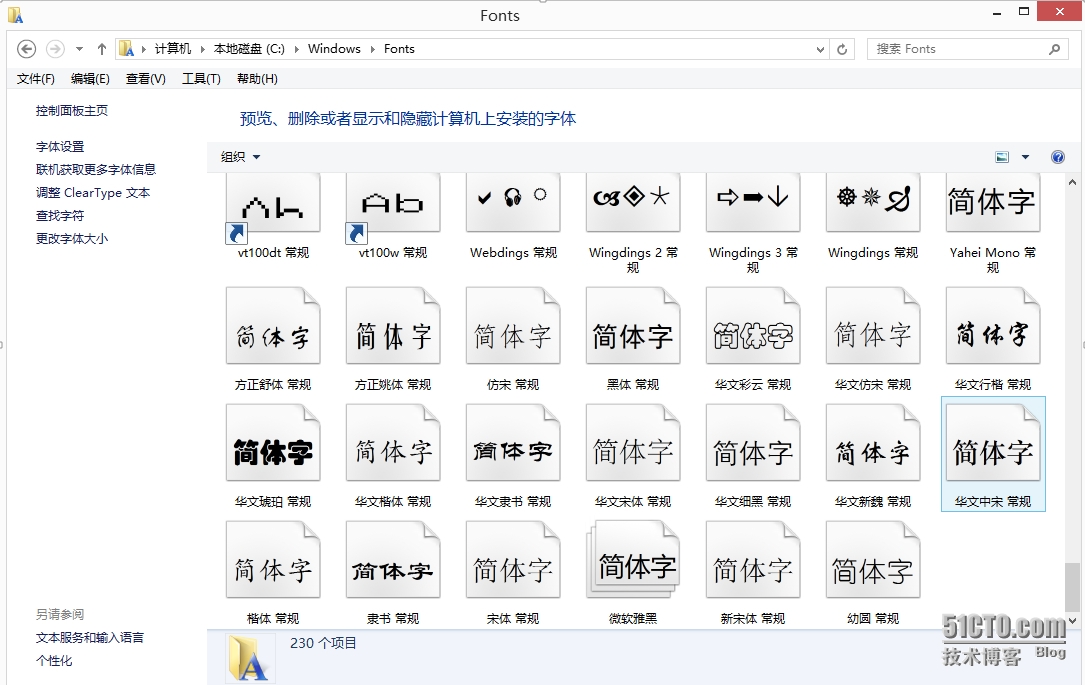
Task: Open the help icon in toolbar
Action: pyautogui.click(x=1057, y=157)
